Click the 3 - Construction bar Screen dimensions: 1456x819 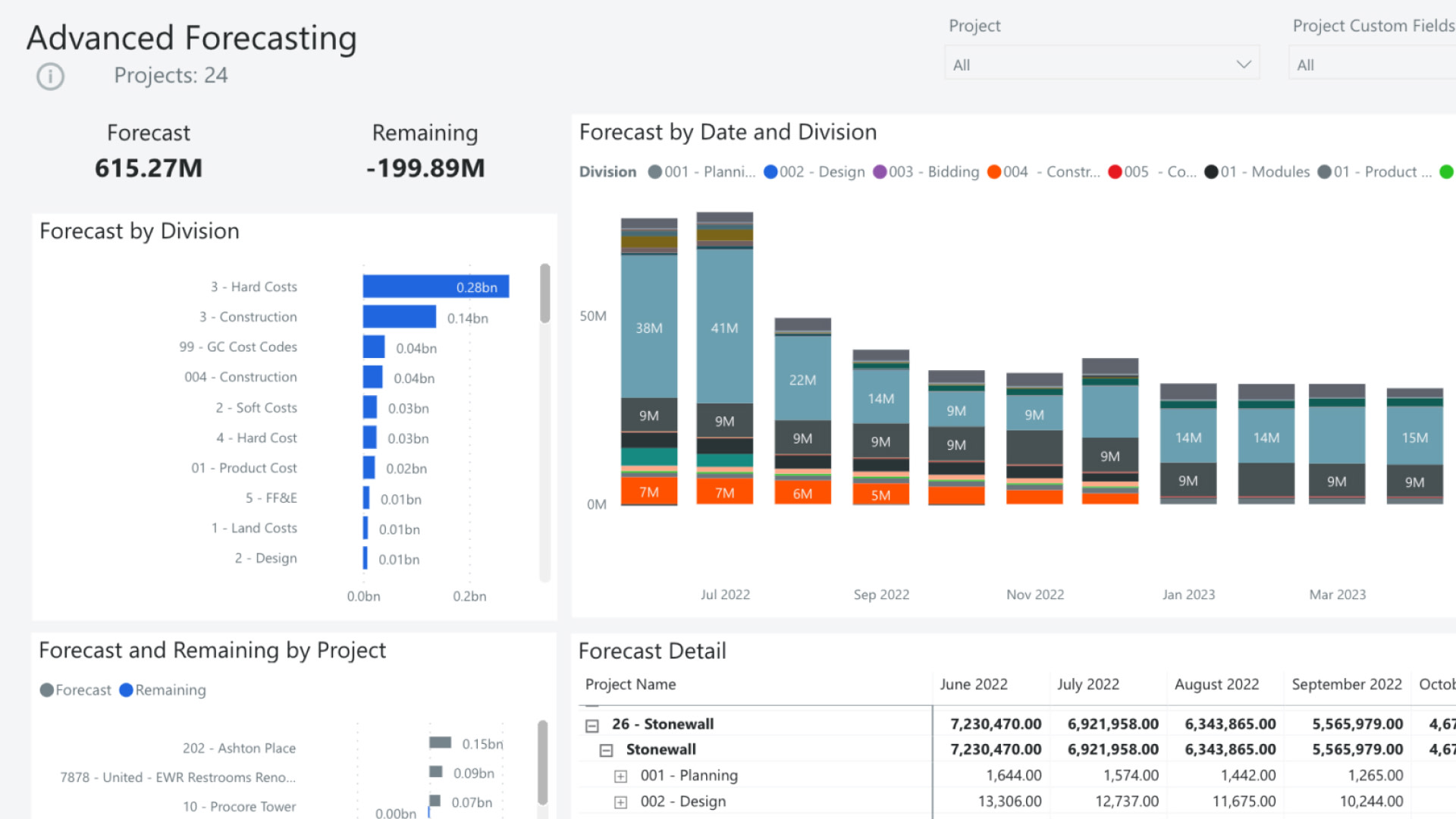pos(399,317)
